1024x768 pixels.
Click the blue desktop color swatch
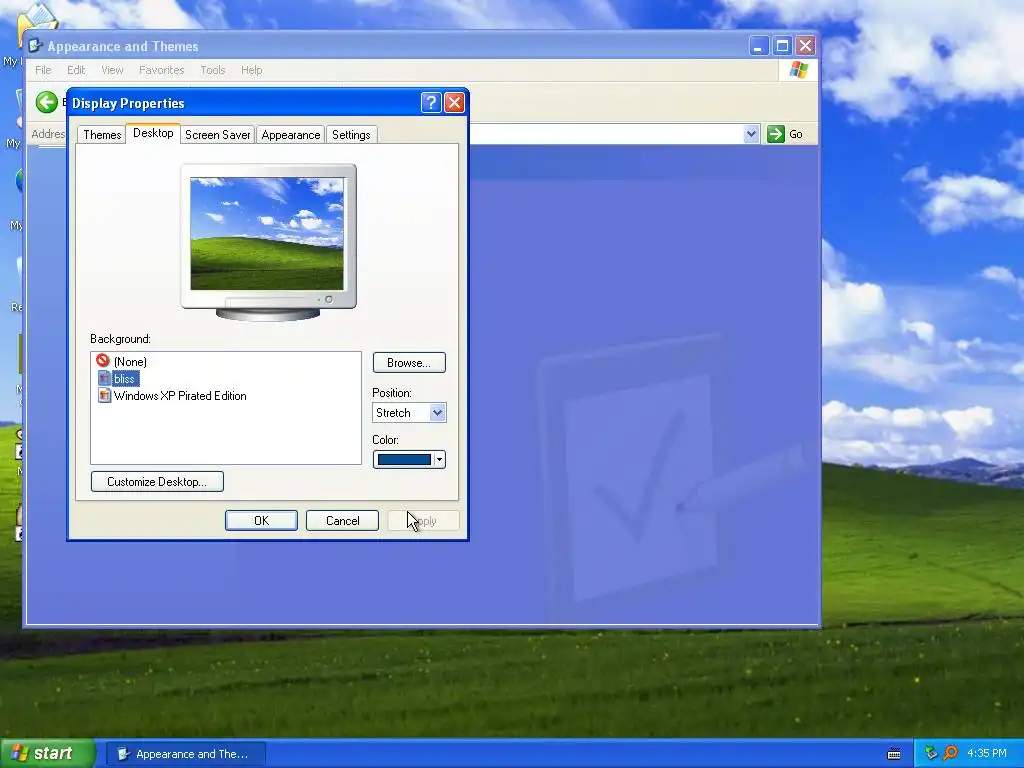(x=404, y=460)
